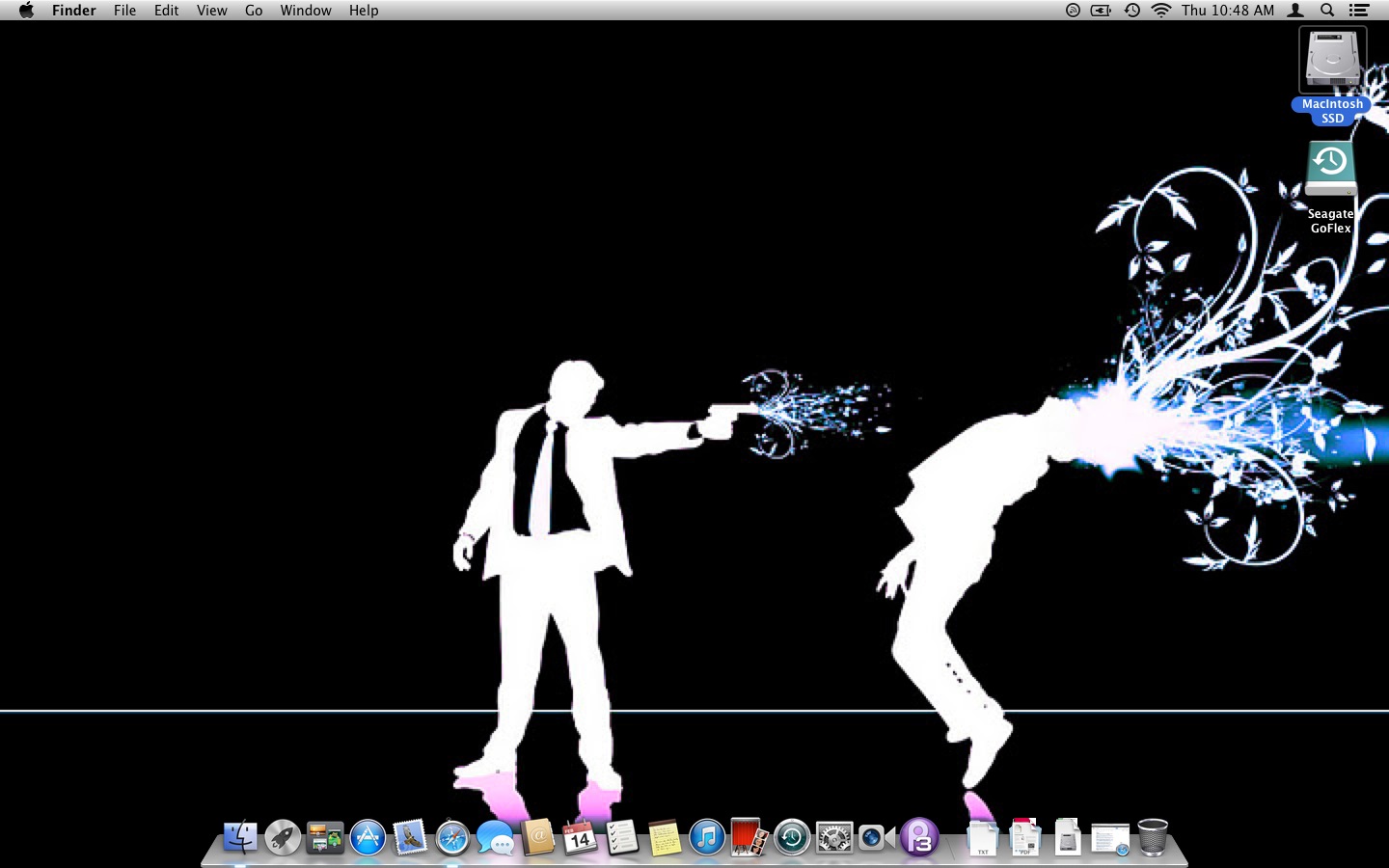The width and height of the screenshot is (1389, 868).
Task: Open the Notification Center list icon
Action: pyautogui.click(x=1359, y=11)
